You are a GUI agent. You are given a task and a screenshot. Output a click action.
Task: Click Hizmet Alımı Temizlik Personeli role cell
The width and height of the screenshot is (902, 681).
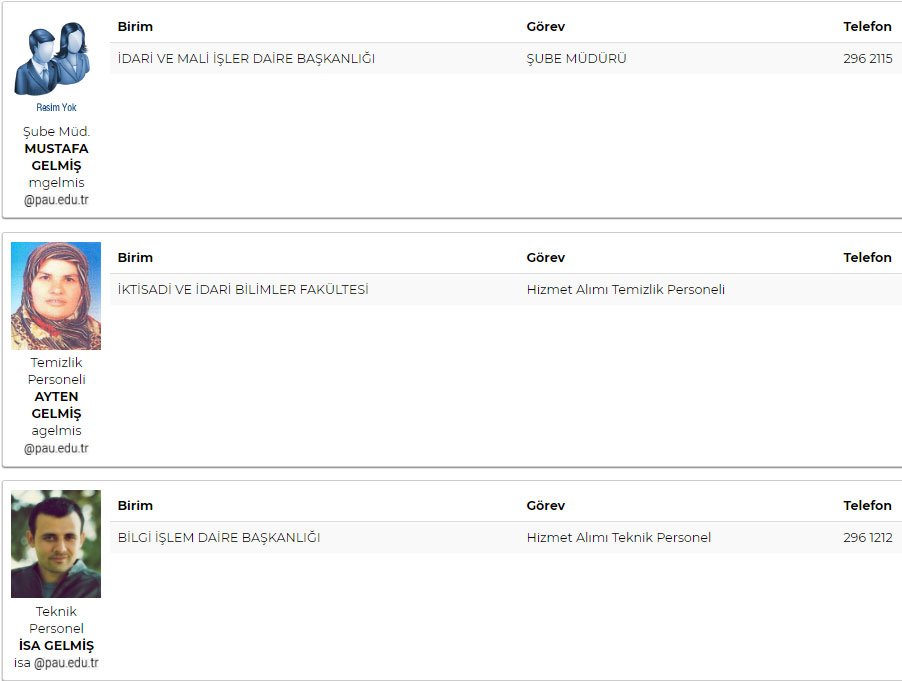pyautogui.click(x=625, y=289)
